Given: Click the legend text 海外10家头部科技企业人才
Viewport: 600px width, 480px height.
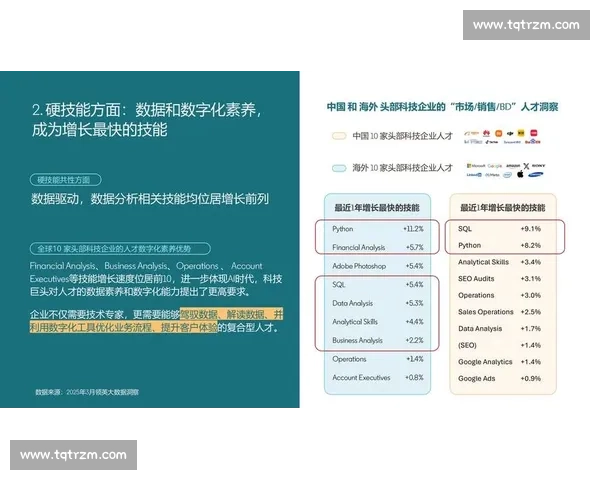Looking at the screenshot, I should (x=402, y=168).
